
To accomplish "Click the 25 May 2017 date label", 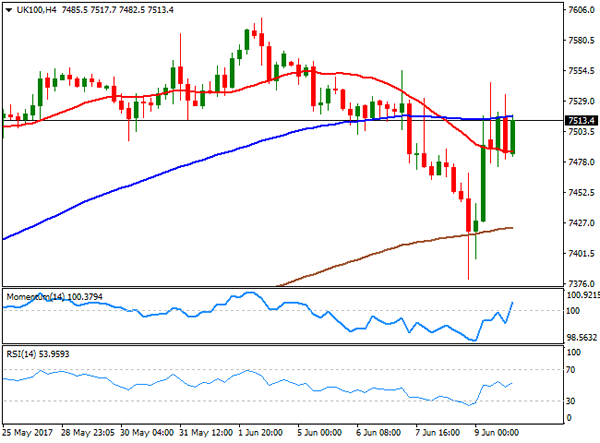I will click(x=28, y=433).
